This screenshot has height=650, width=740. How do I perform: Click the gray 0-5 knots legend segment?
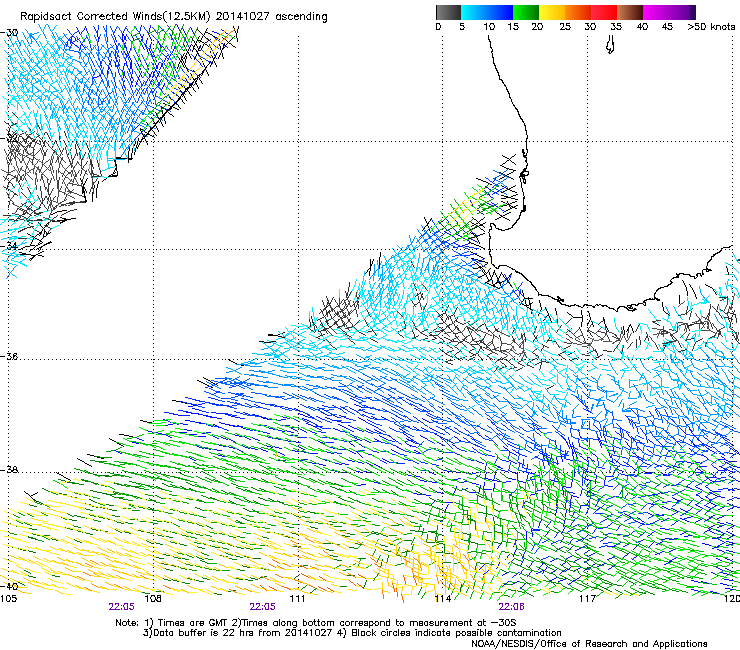(x=448, y=12)
